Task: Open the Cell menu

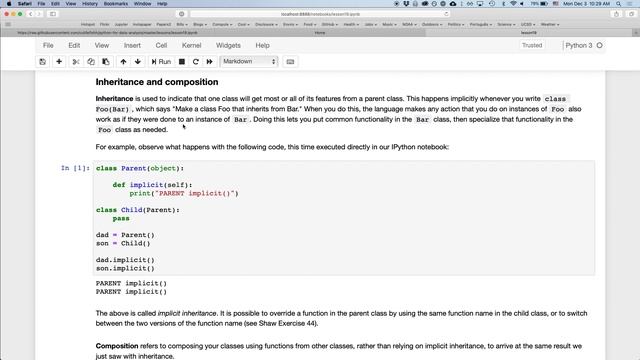Action: click(x=161, y=45)
